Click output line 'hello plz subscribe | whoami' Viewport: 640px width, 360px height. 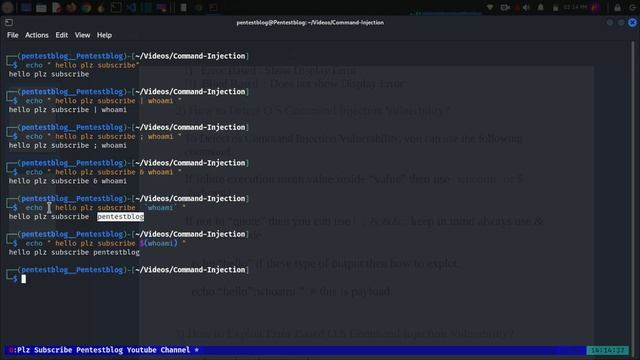click(68, 110)
